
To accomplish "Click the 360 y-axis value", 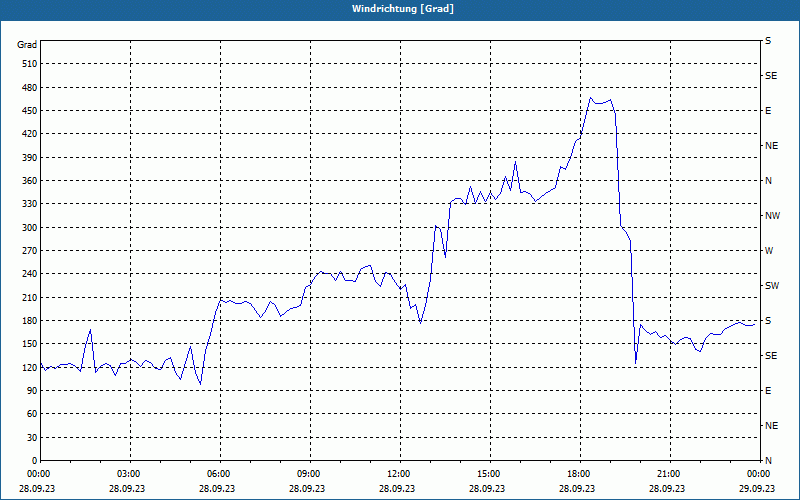I will pos(30,181).
